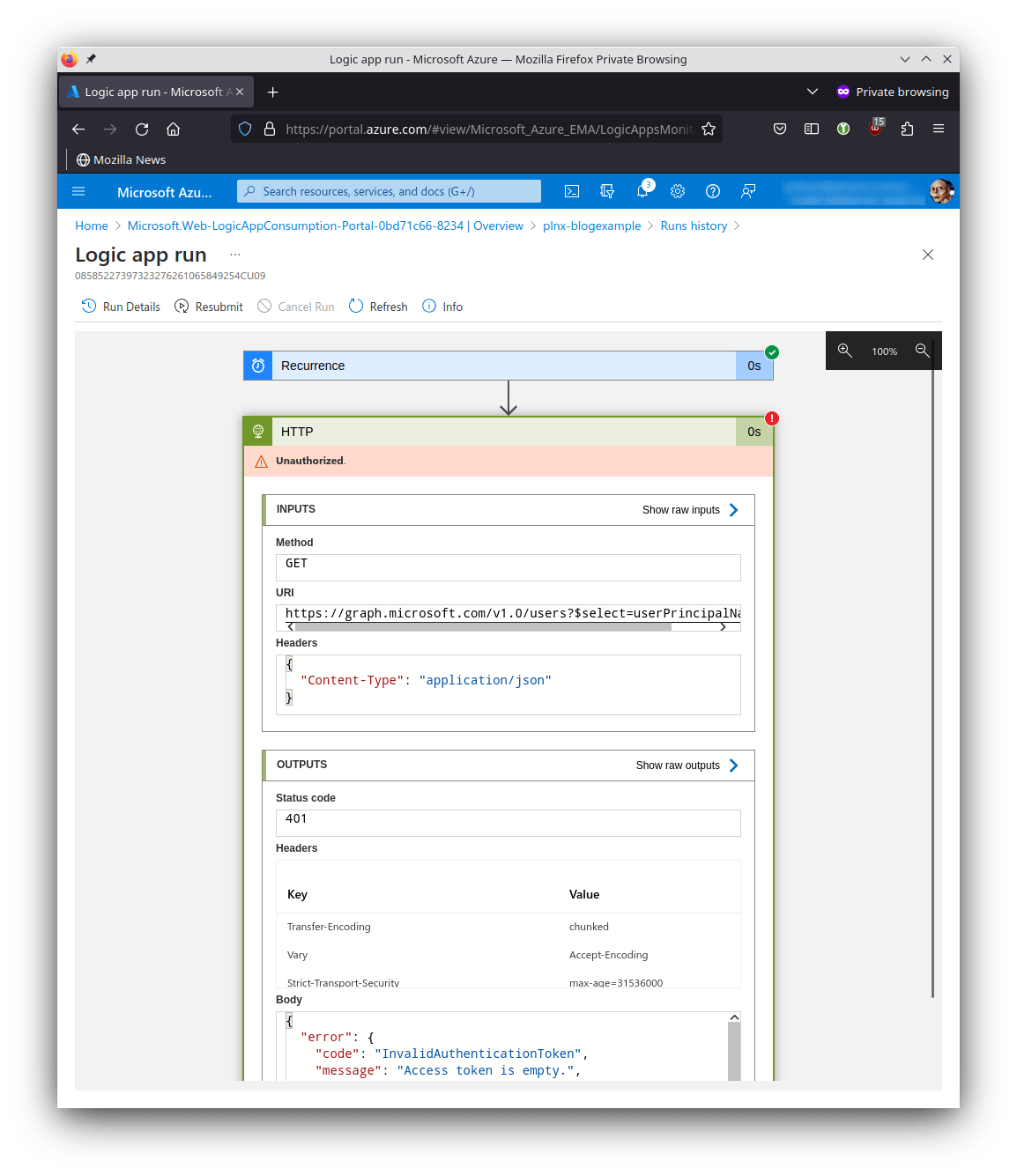This screenshot has height=1176, width=1017.
Task: Open the Firefox extensions puzzle icon
Action: (x=907, y=129)
